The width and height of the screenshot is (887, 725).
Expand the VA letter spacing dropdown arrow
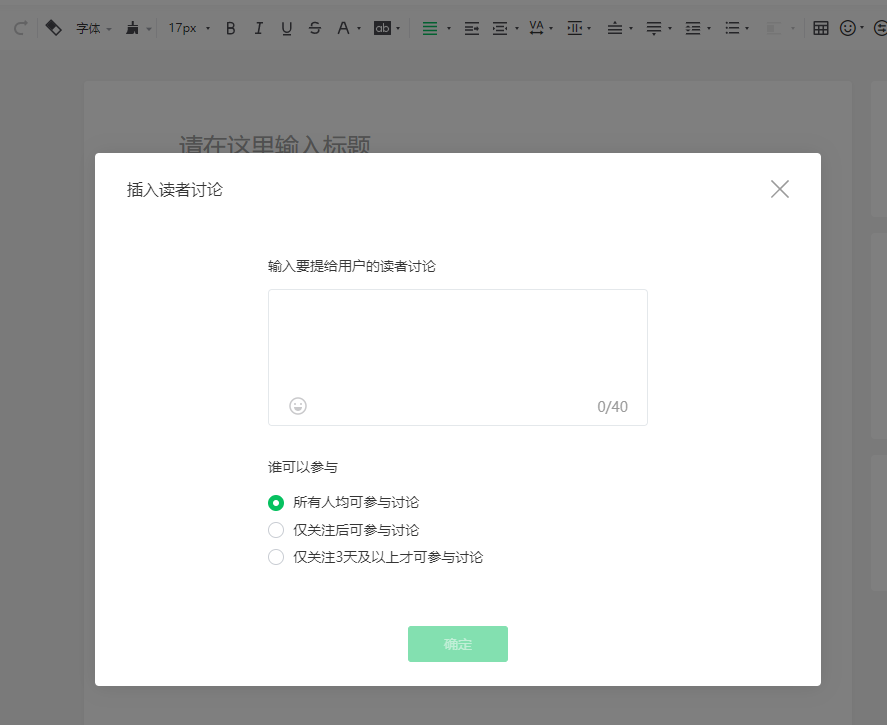(x=551, y=28)
